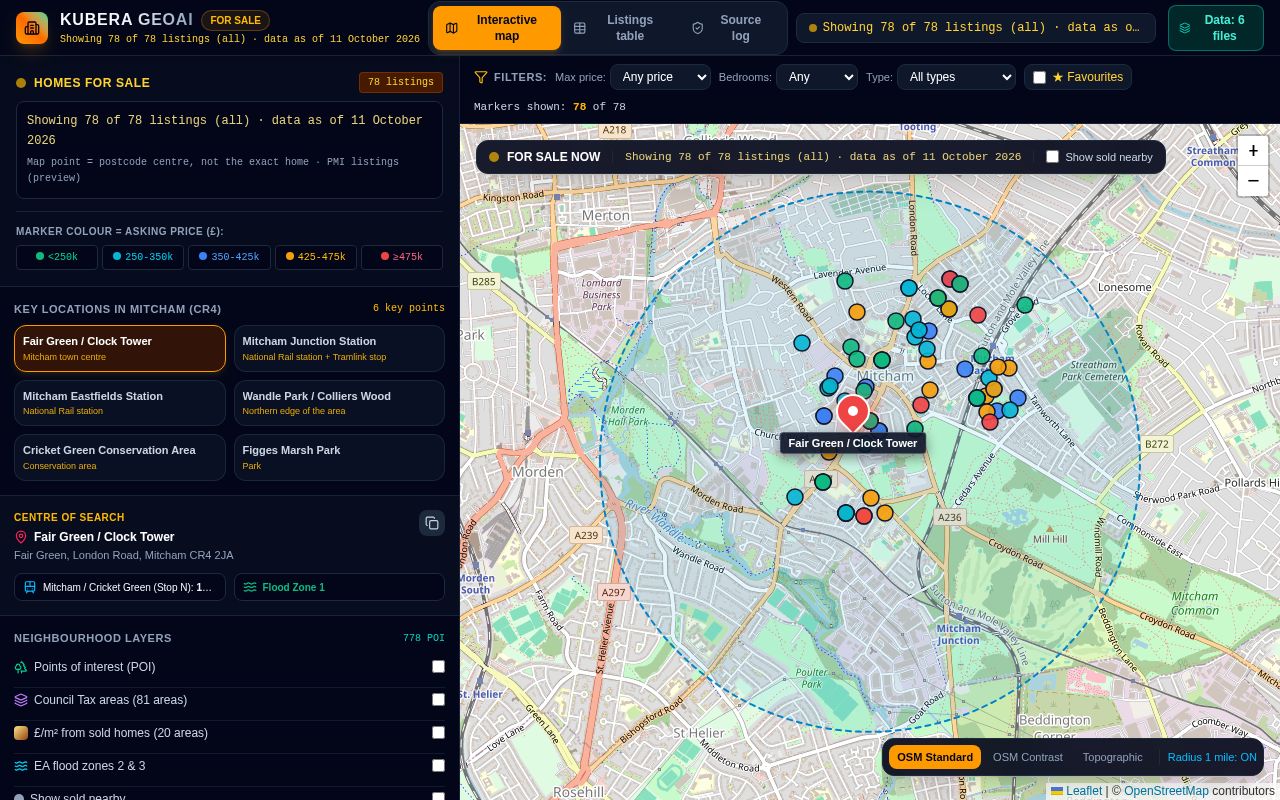Enable Points of interest (POI) layer
The image size is (1280, 800).
[438, 667]
